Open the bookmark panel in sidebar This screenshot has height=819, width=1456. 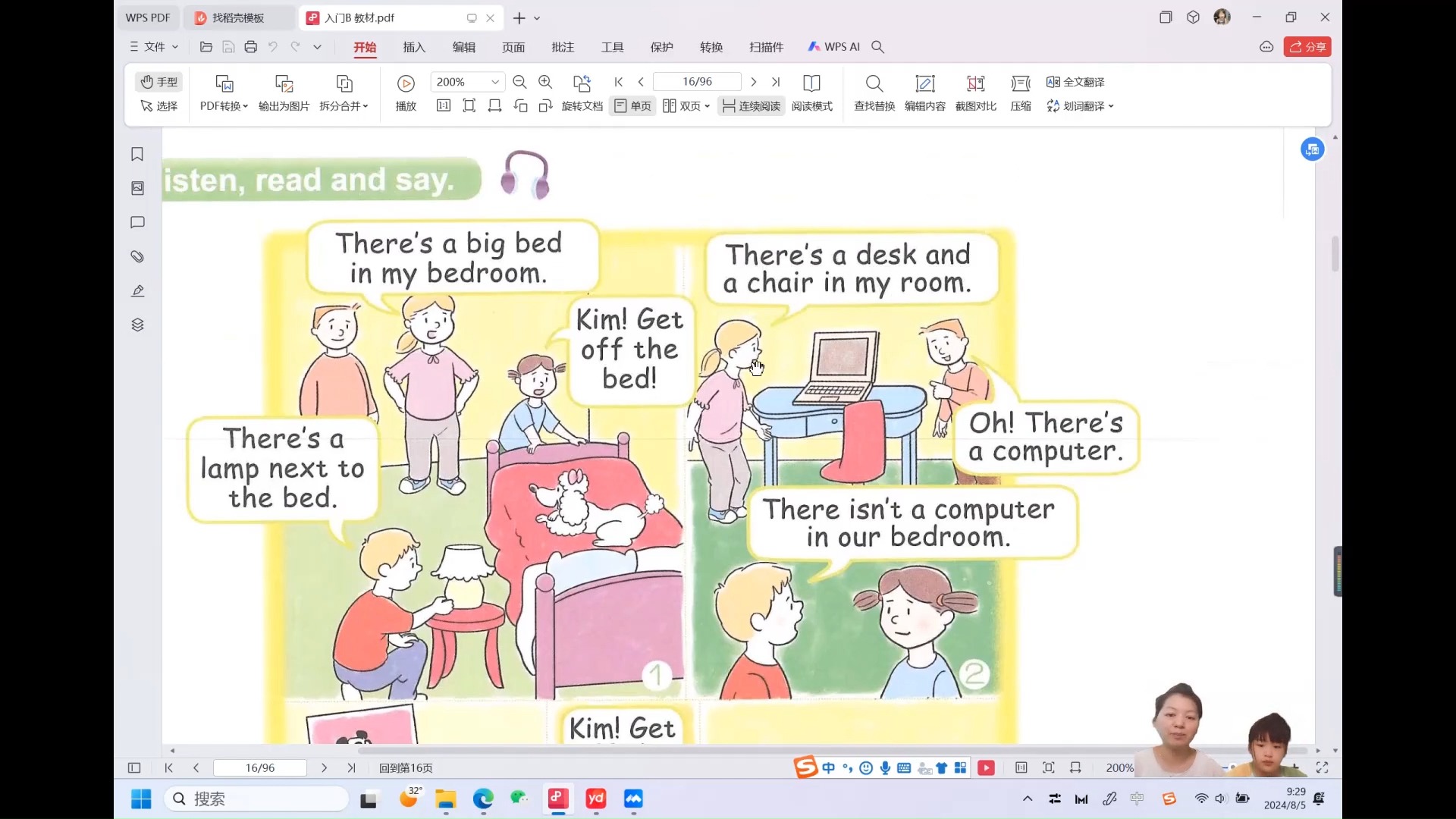[x=137, y=154]
